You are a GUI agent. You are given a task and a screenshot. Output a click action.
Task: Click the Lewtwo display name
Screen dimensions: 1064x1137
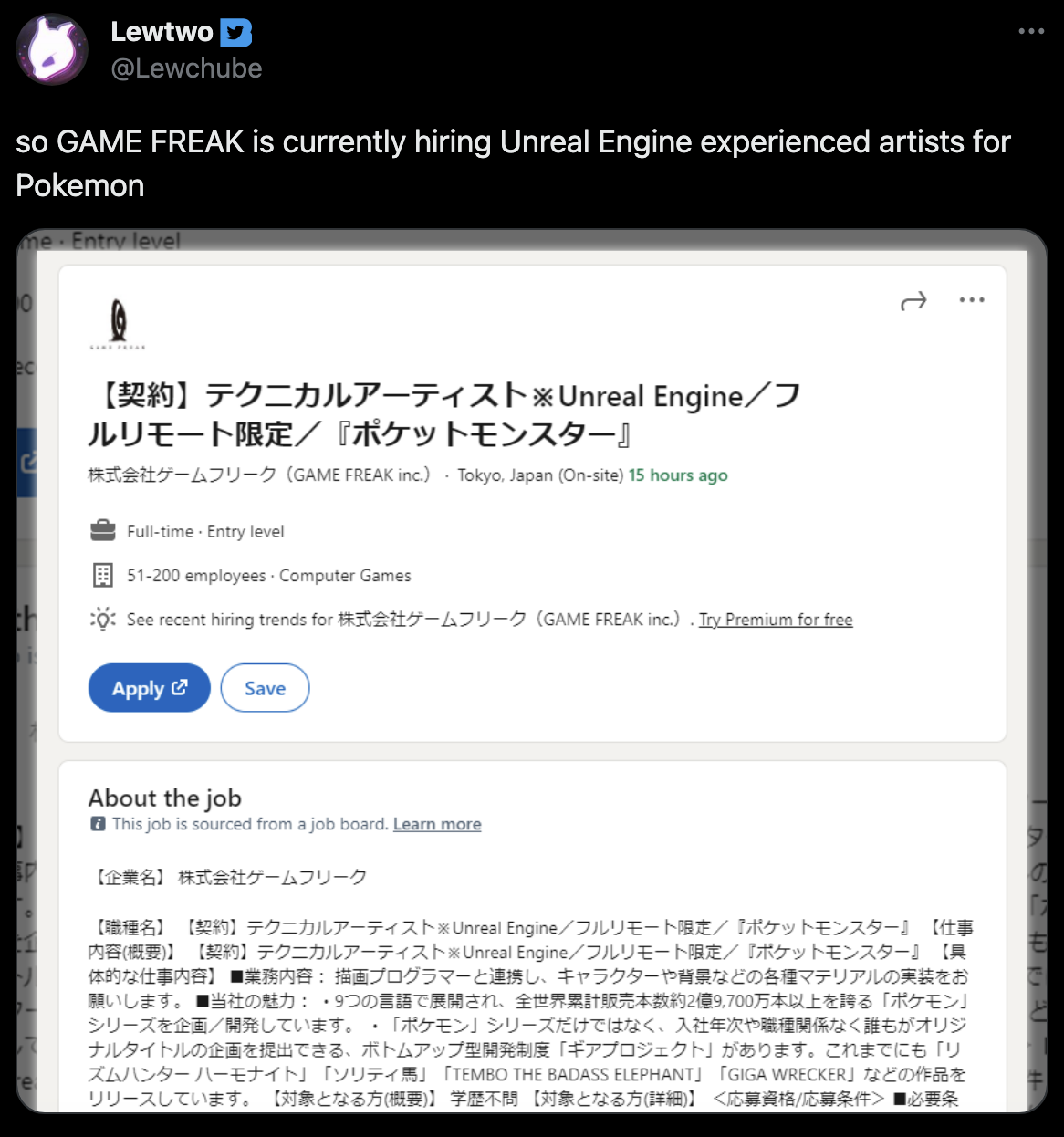[x=162, y=32]
